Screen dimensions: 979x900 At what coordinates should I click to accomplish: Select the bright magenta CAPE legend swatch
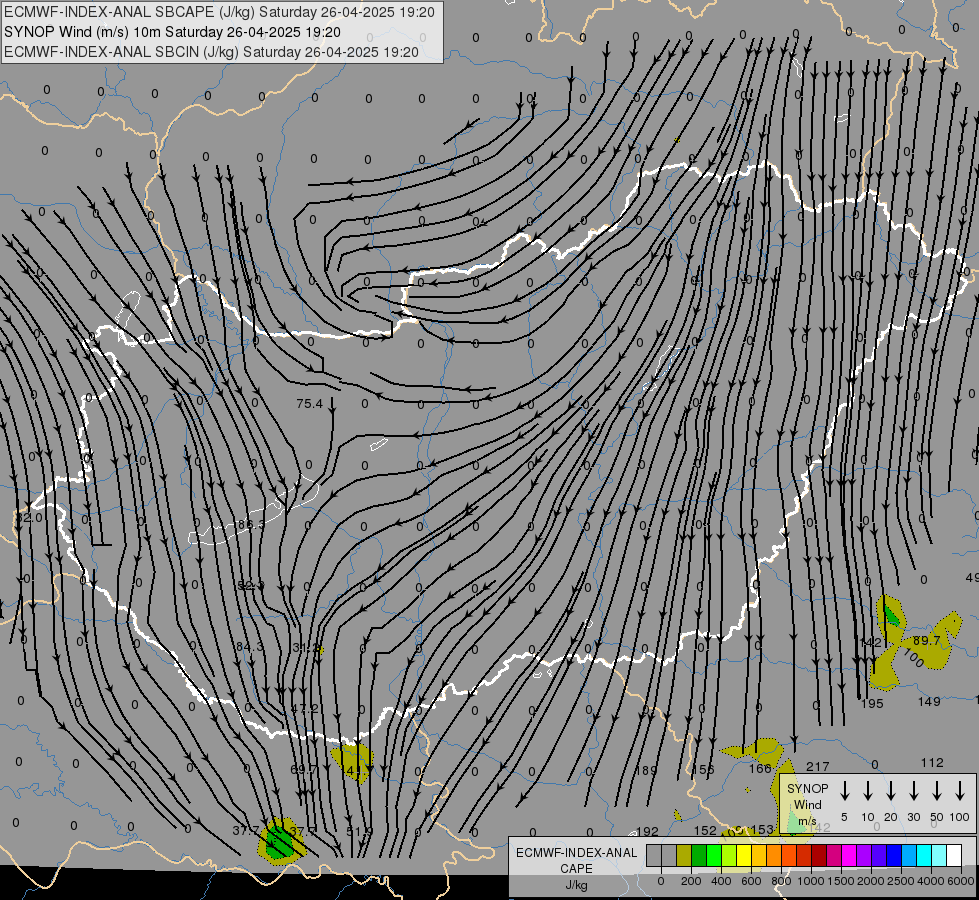849,856
